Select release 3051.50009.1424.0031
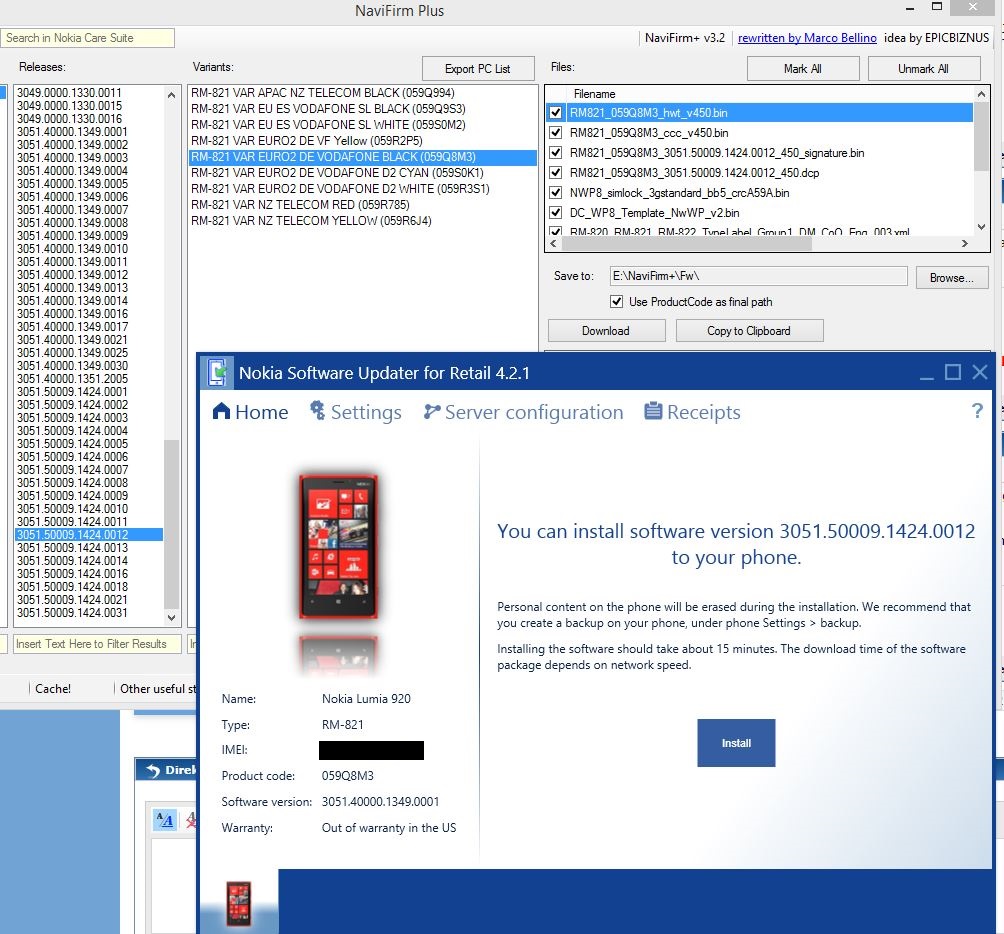Image resolution: width=1004 pixels, height=934 pixels. (89, 613)
